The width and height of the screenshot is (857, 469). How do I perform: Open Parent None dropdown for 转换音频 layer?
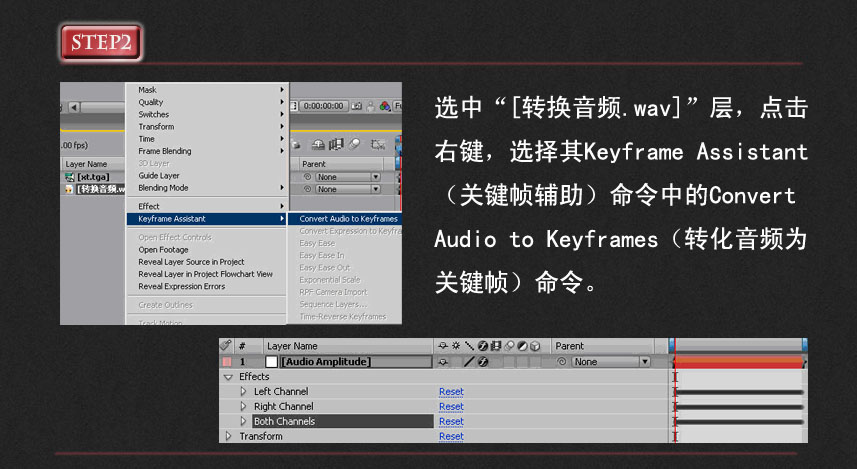[x=348, y=189]
